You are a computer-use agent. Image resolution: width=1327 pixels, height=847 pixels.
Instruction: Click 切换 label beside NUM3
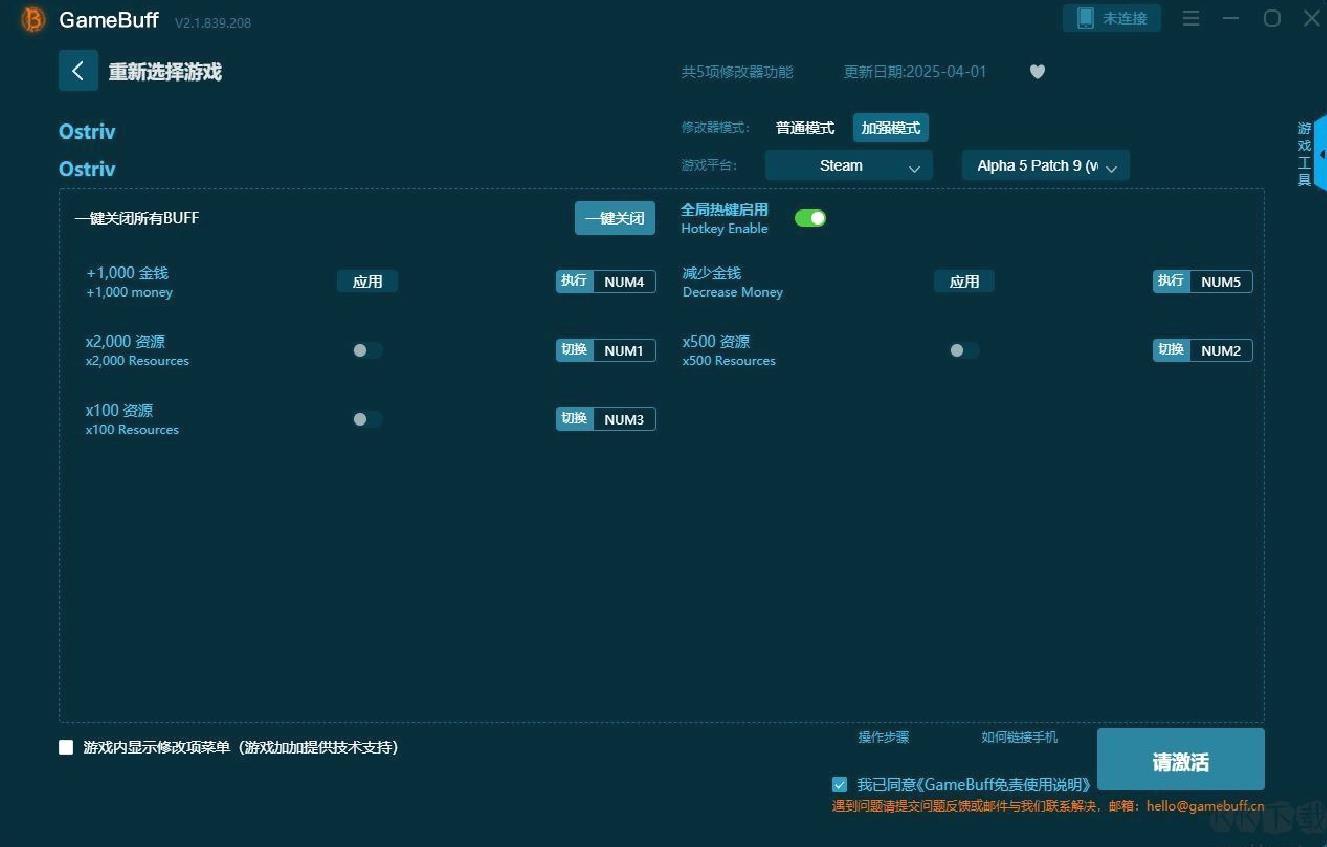click(574, 419)
